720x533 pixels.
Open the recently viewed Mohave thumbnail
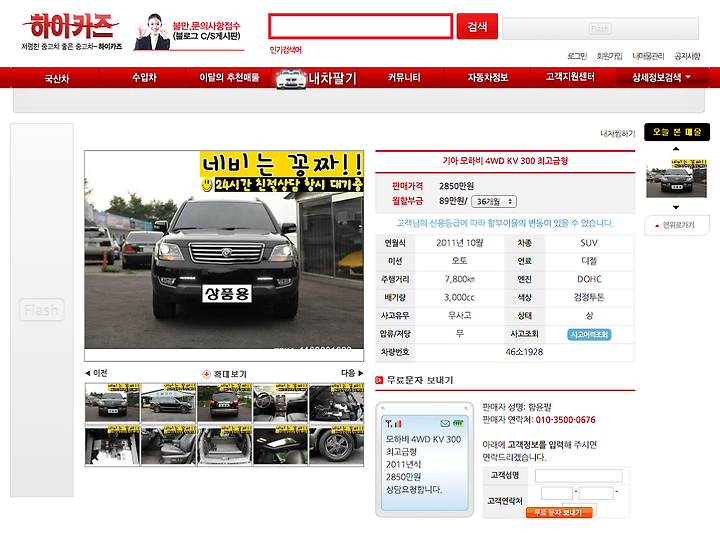point(676,178)
